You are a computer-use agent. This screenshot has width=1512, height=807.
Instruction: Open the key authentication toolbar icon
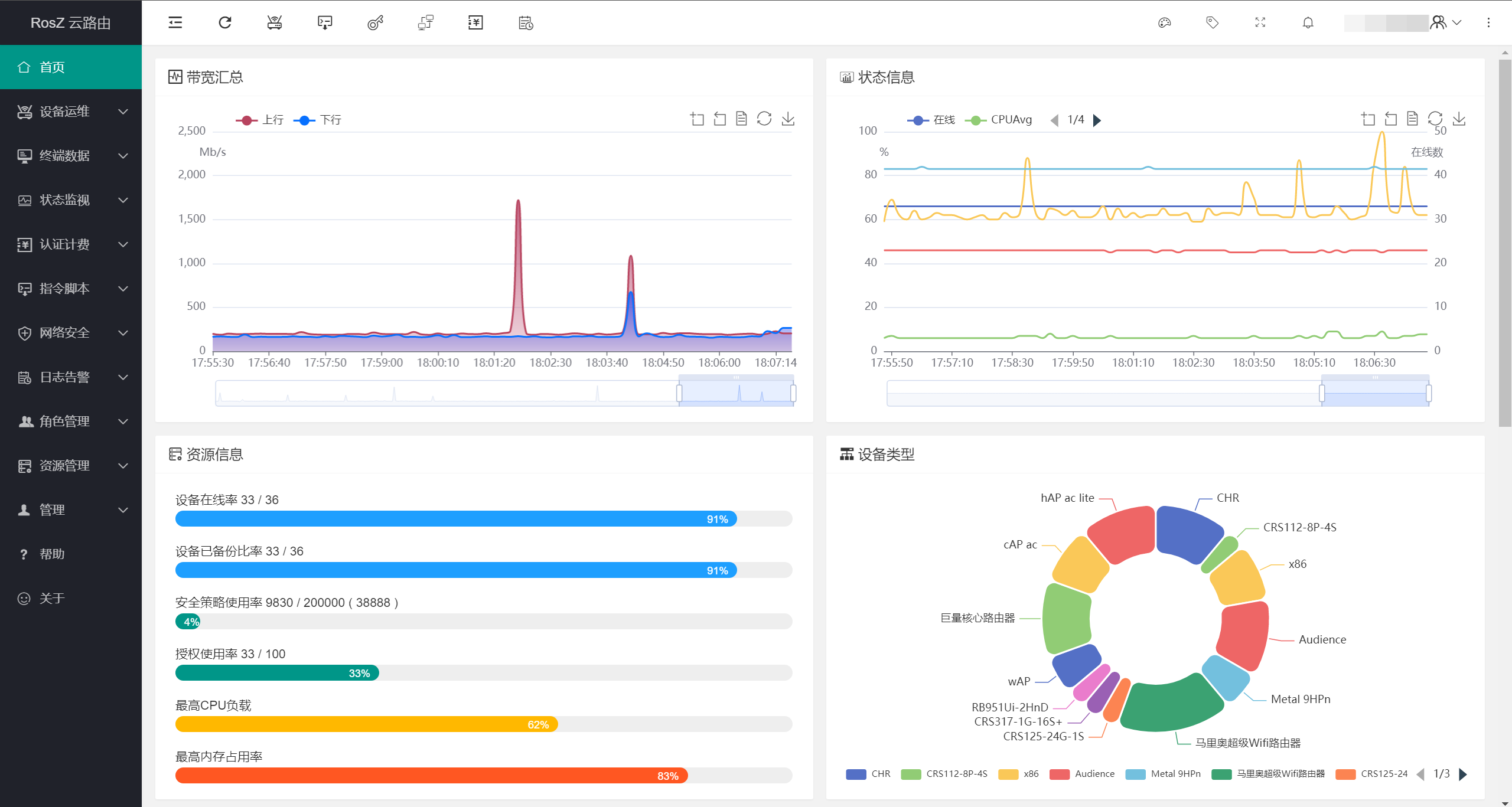tap(375, 22)
